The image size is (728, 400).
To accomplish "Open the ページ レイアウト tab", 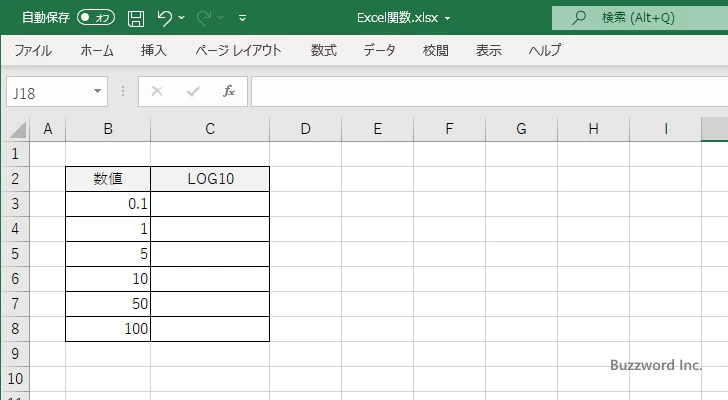I will tap(238, 50).
